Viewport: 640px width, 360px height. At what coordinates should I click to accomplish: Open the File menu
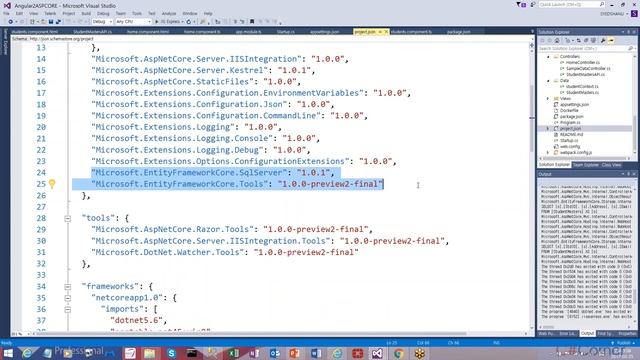6,13
